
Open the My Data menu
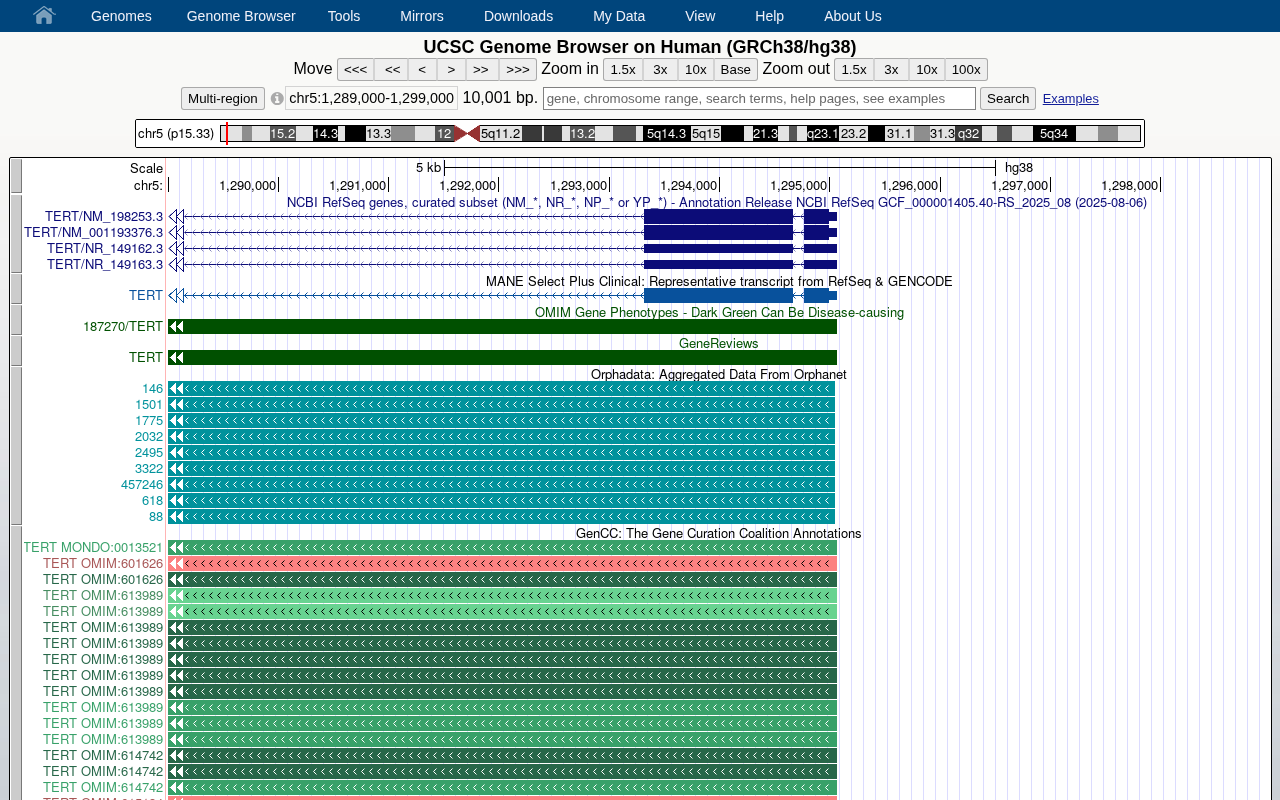pos(619,16)
